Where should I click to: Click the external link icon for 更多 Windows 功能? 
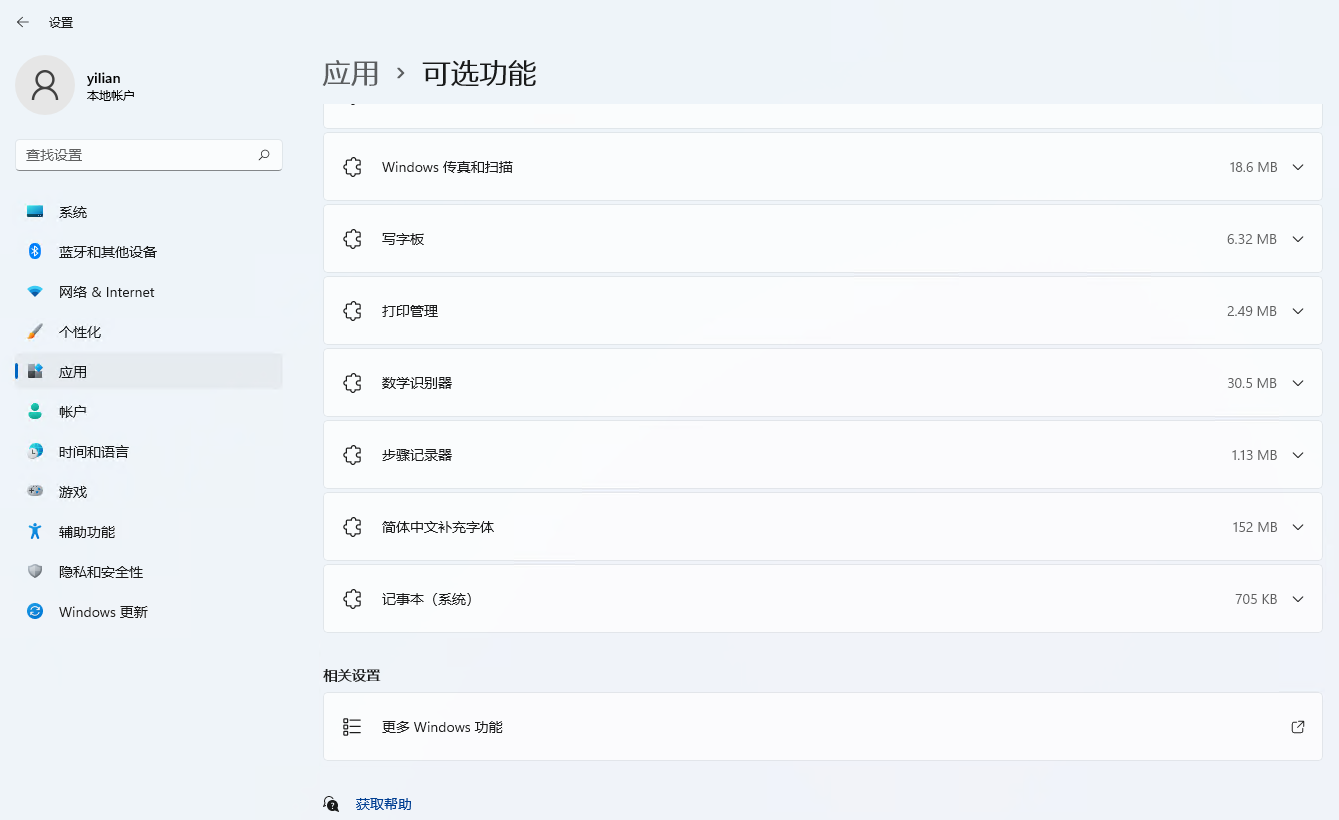(x=1297, y=727)
